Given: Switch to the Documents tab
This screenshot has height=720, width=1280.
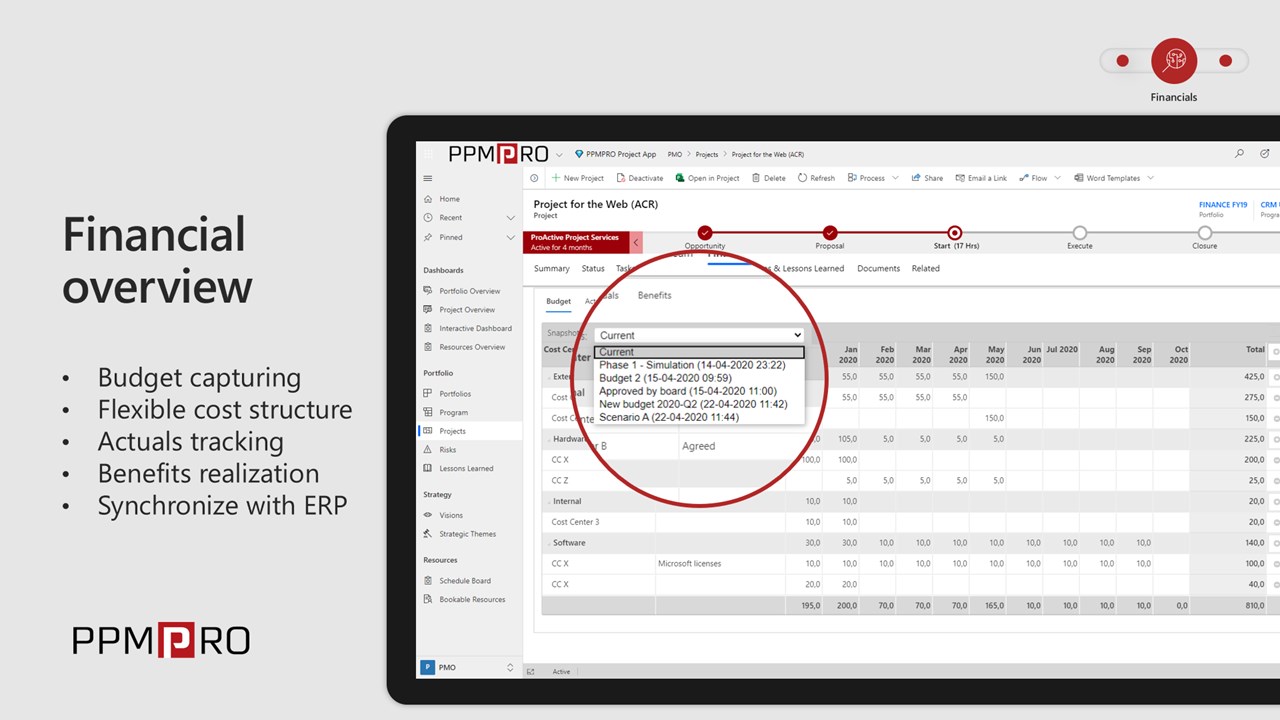Looking at the screenshot, I should pyautogui.click(x=878, y=268).
